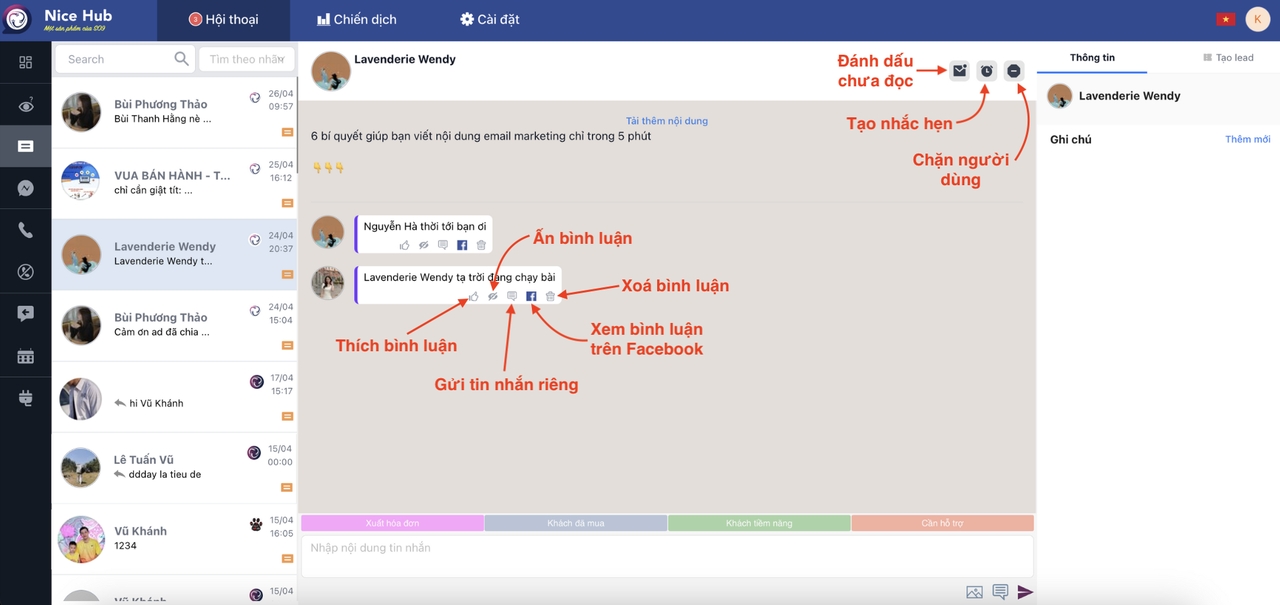Switch to the Hội thoại tab

[223, 20]
